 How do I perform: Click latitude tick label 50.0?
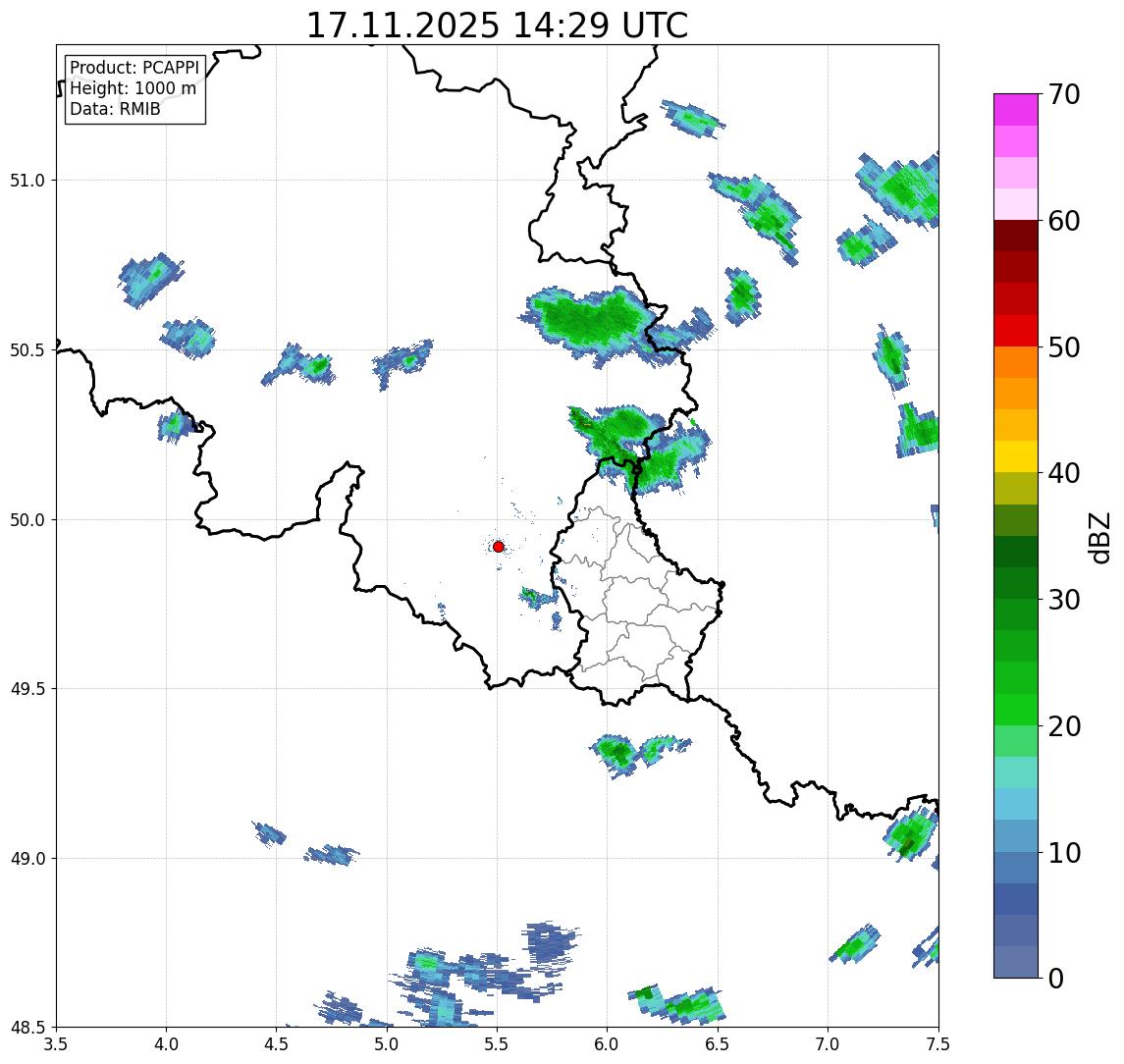27,520
